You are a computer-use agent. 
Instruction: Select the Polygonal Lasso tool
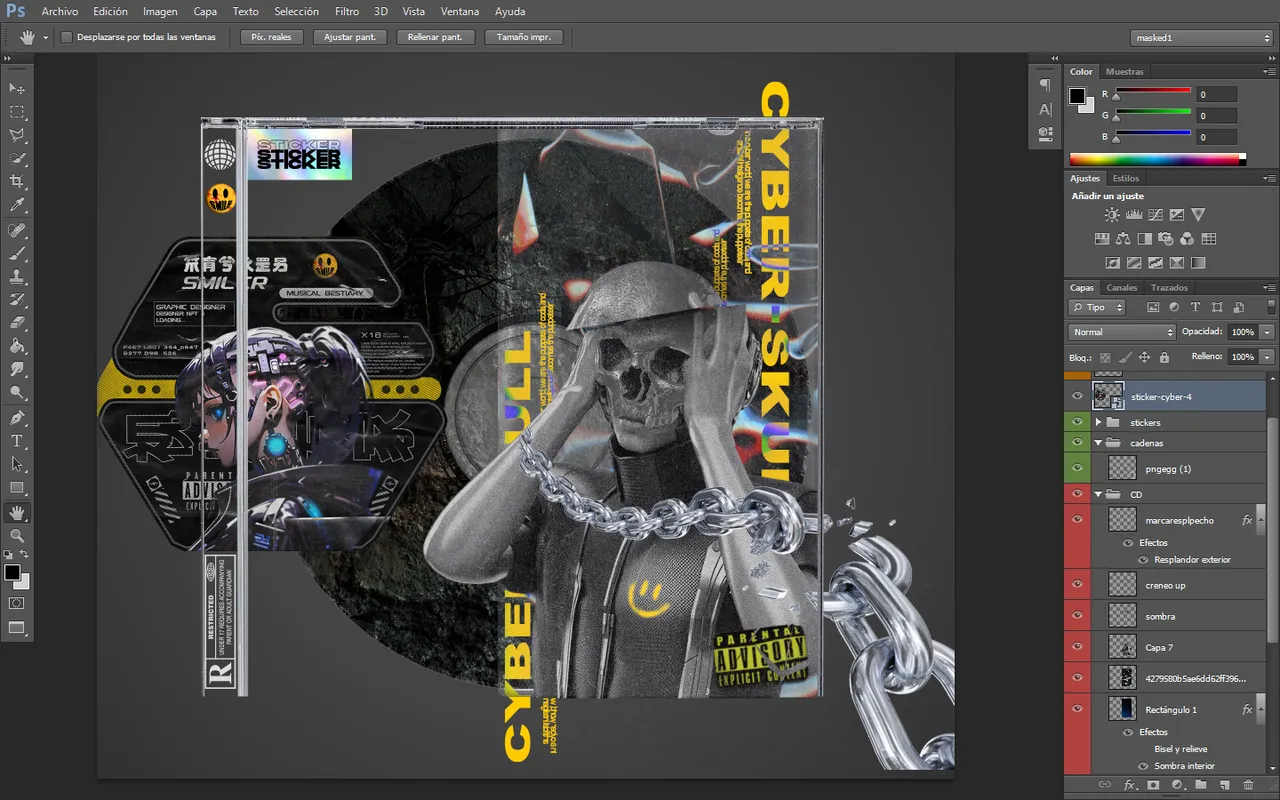pyautogui.click(x=17, y=135)
